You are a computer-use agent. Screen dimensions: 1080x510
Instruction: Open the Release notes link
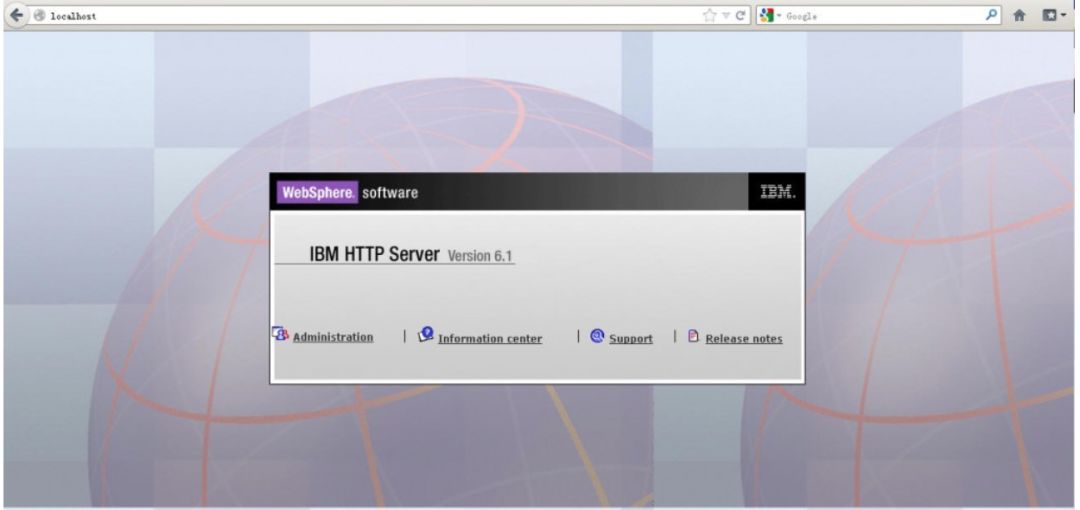(744, 338)
